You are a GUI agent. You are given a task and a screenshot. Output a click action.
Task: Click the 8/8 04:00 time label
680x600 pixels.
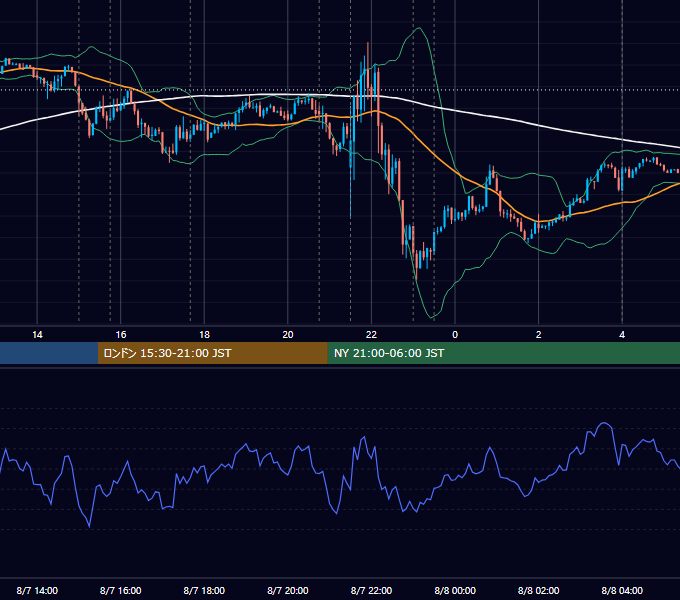622,590
